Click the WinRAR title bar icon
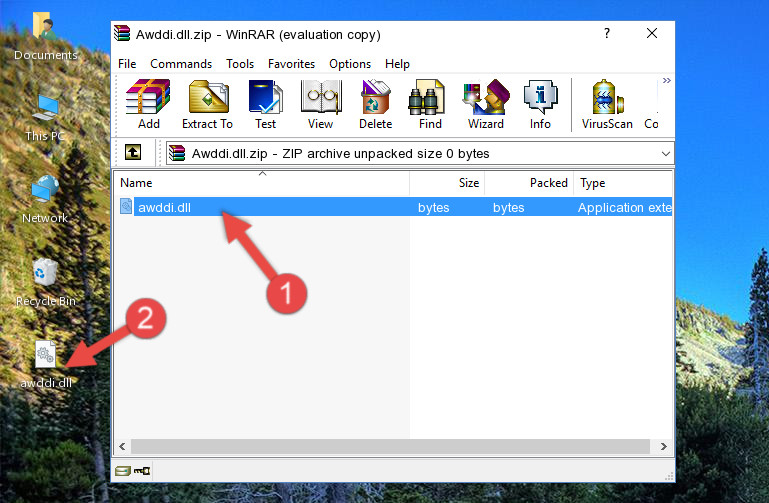 pyautogui.click(x=122, y=33)
